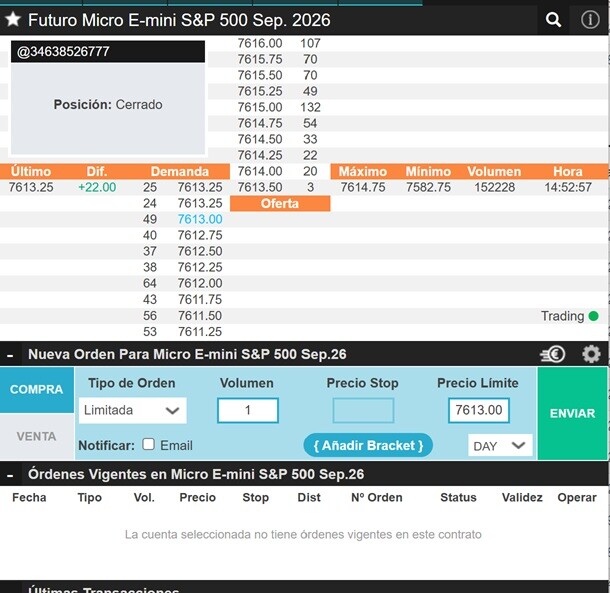Open the quick order euro icon

[x=553, y=354]
